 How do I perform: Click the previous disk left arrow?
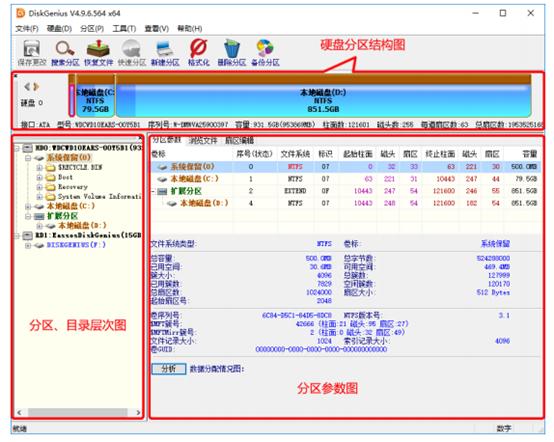(x=27, y=86)
